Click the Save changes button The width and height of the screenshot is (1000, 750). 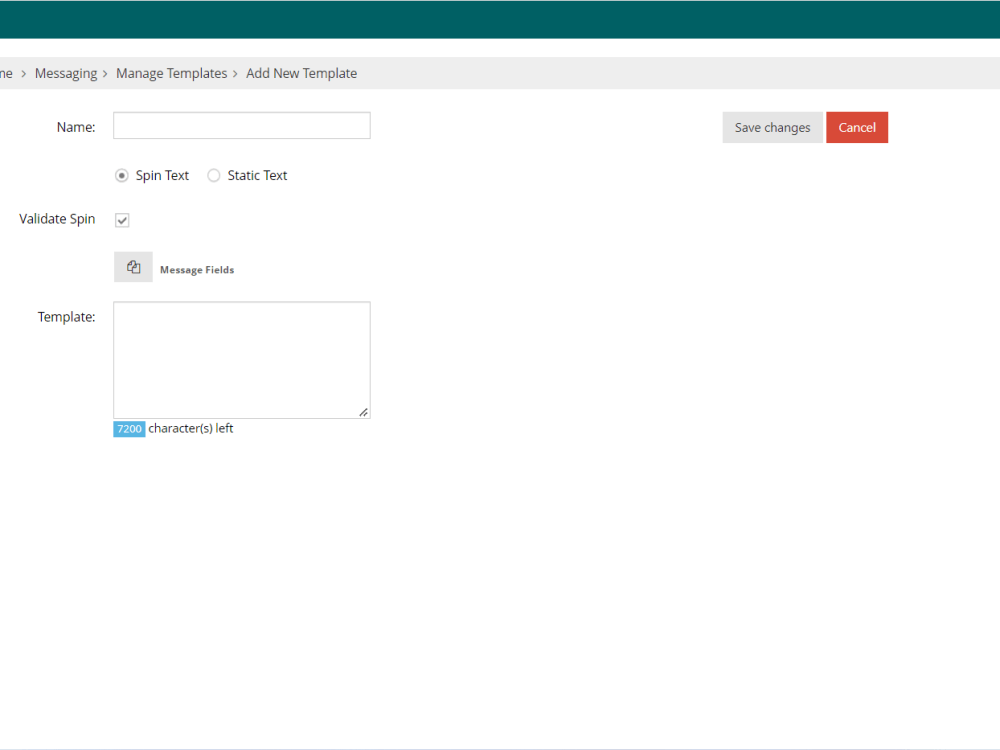pos(772,127)
